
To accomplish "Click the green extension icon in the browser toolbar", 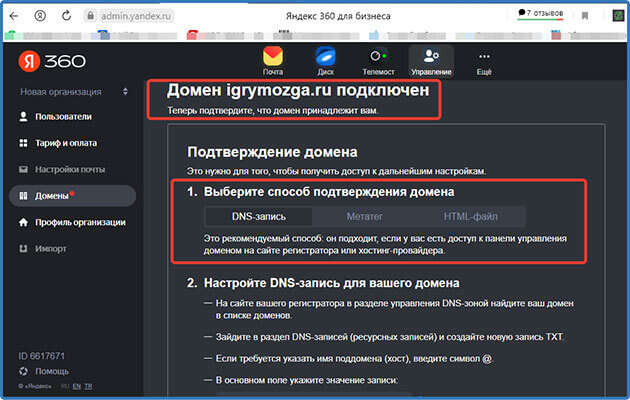I will [618, 16].
